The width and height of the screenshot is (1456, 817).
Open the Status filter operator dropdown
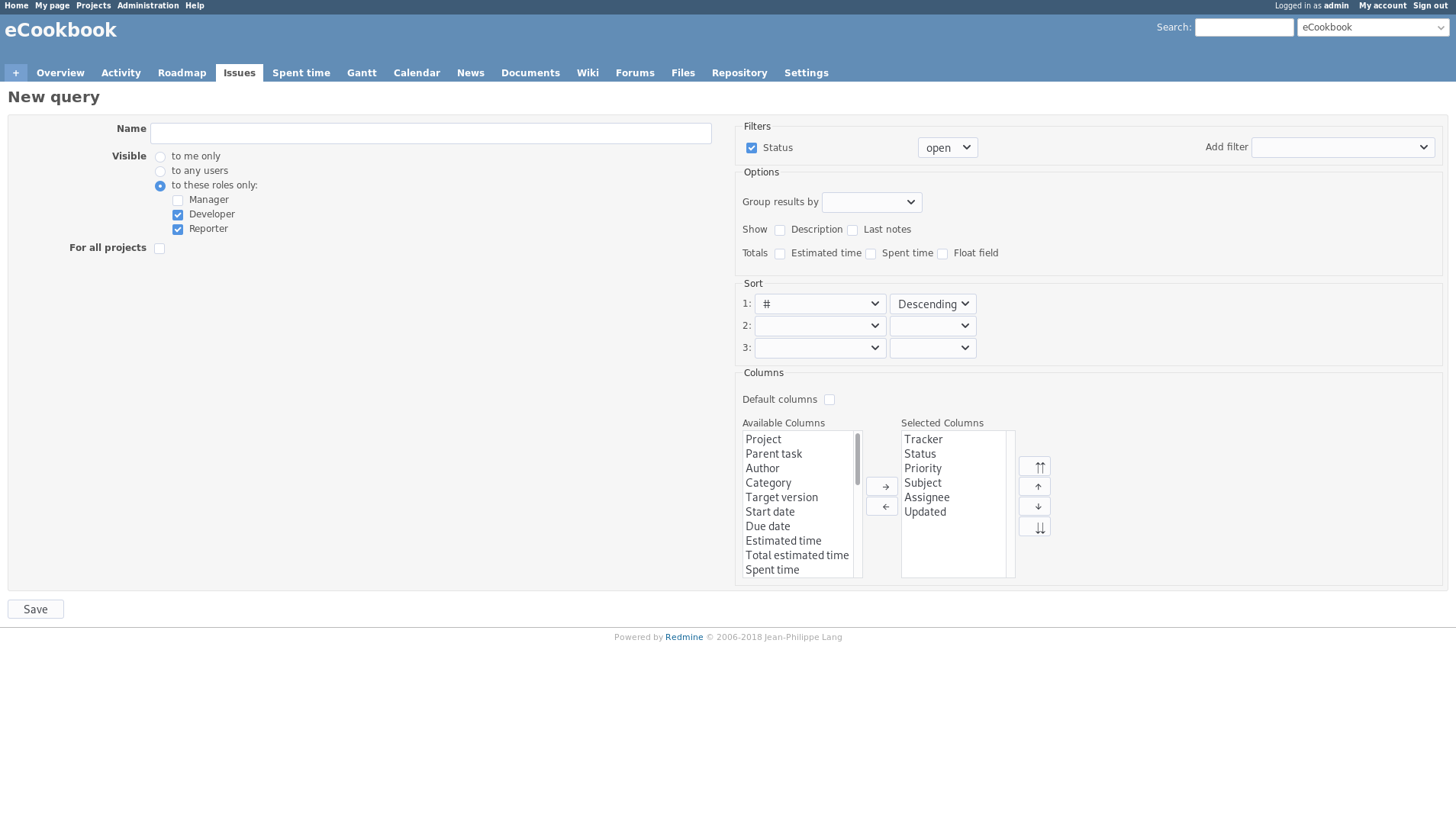pyautogui.click(x=947, y=148)
